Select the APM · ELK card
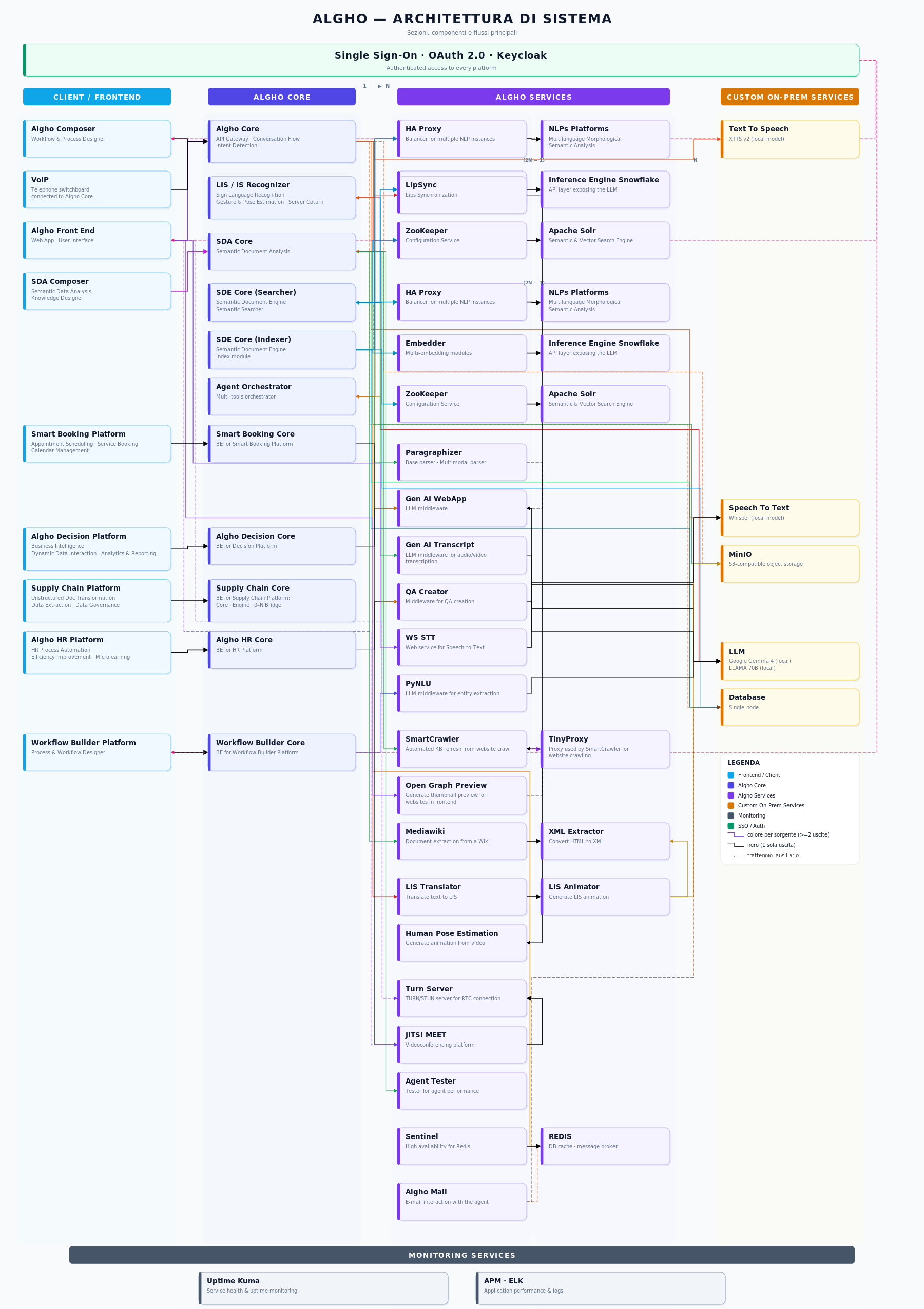Image resolution: width=924 pixels, height=1309 pixels. coord(601,1288)
